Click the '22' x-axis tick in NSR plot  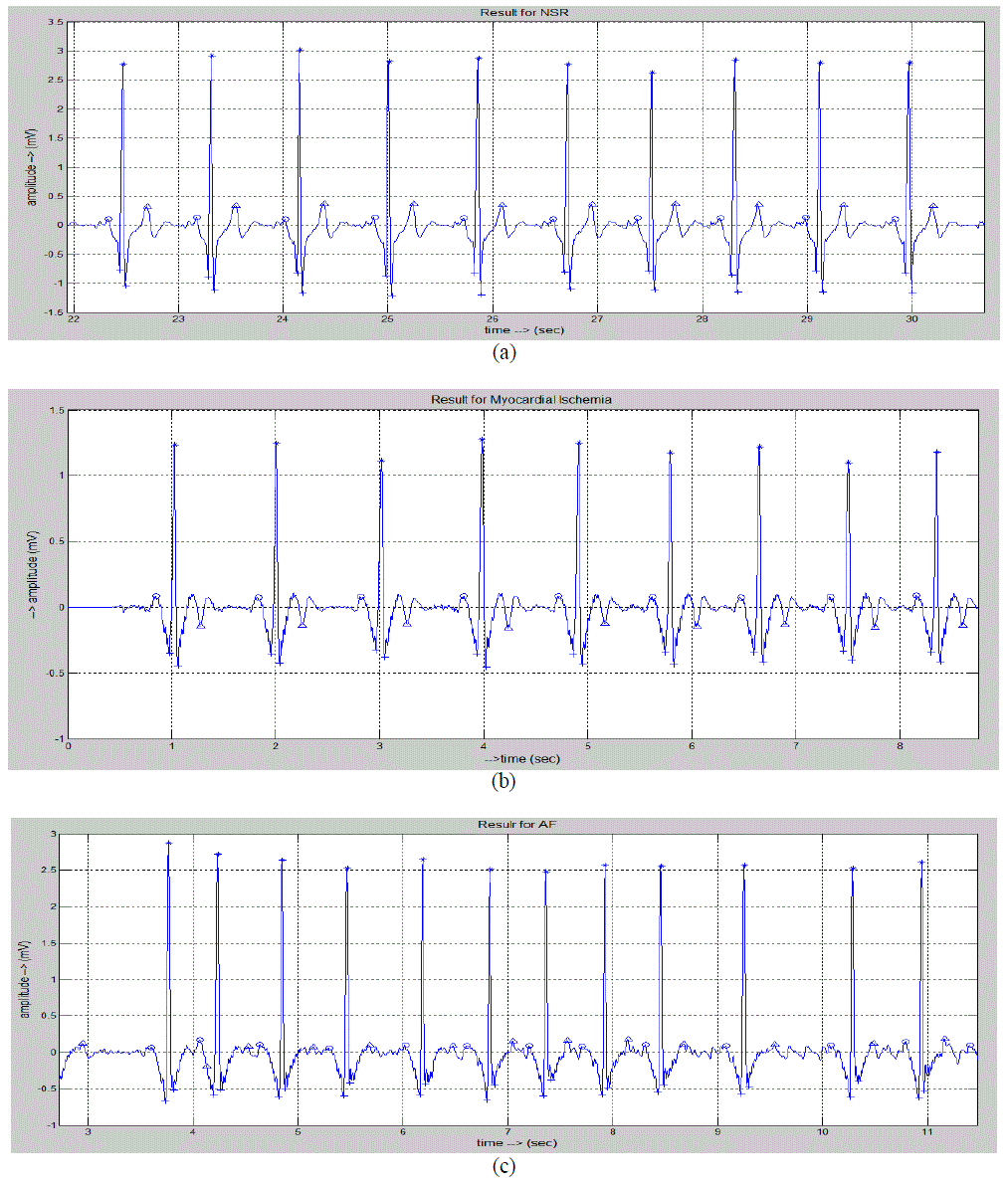point(74,319)
